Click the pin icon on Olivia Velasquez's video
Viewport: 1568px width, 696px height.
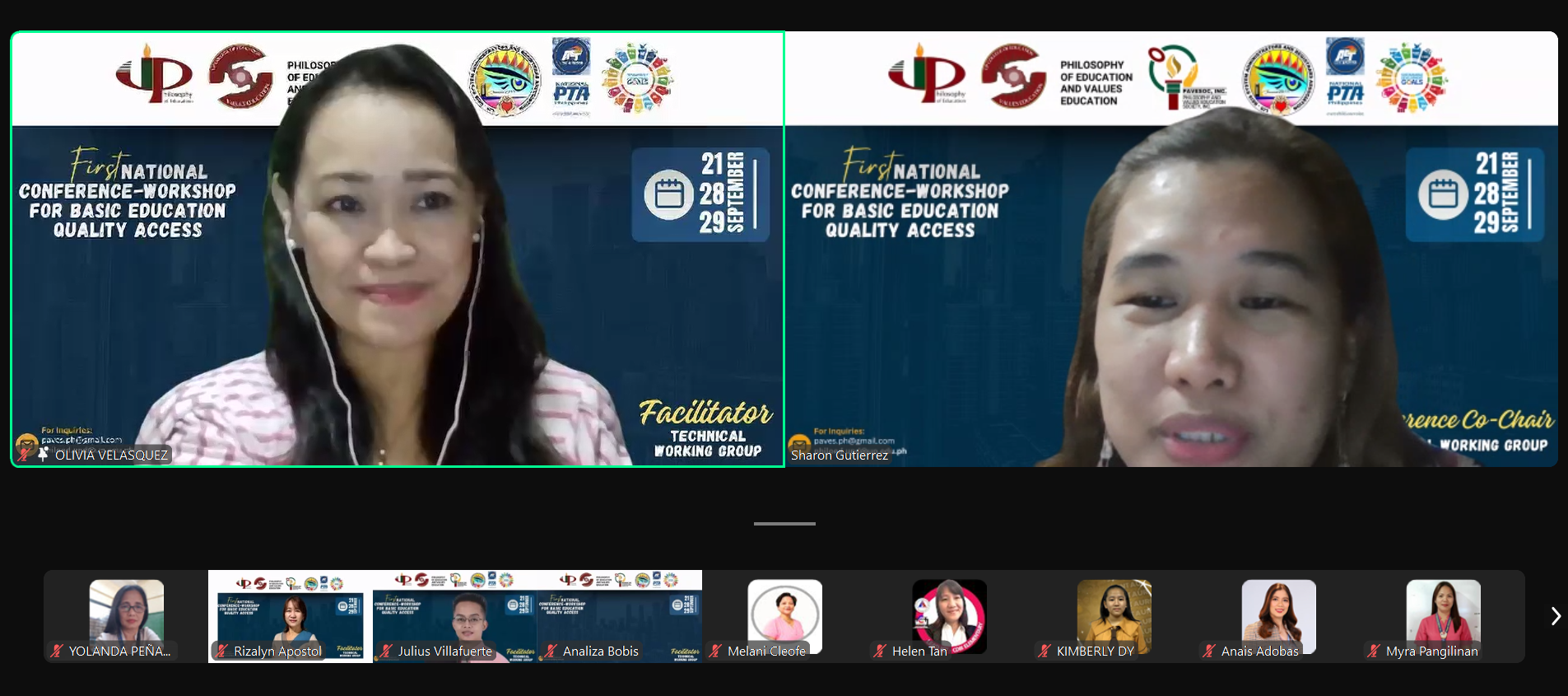coord(43,455)
